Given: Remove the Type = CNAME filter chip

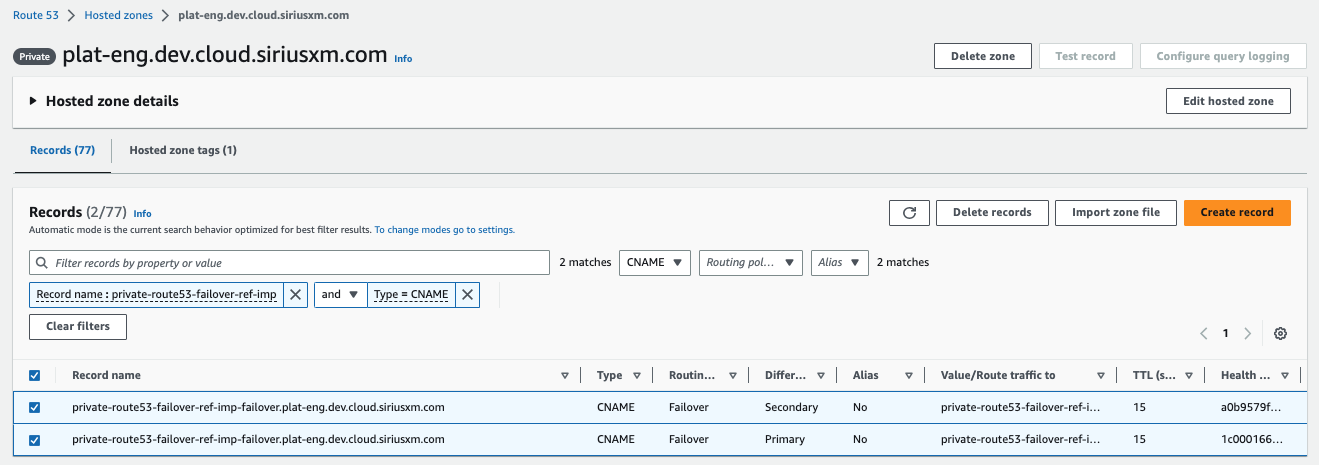Looking at the screenshot, I should [x=467, y=294].
